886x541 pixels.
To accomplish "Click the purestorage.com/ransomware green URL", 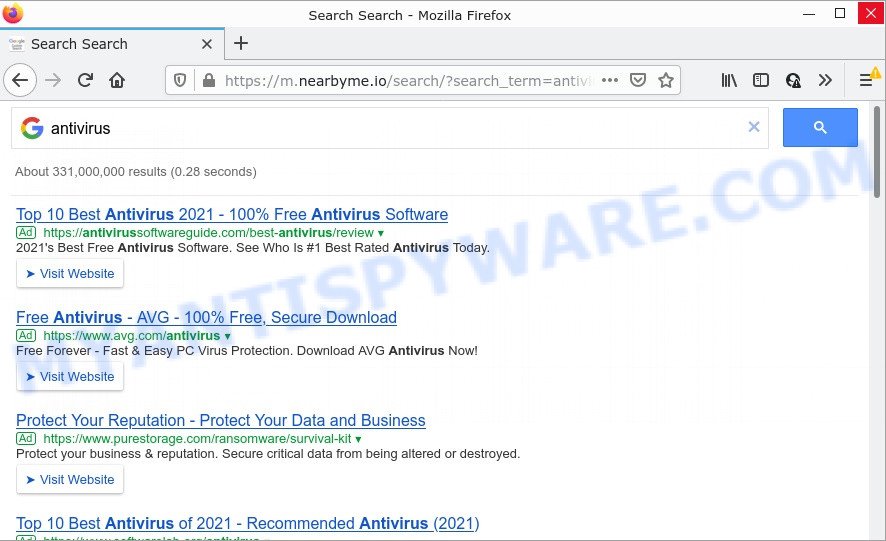I will click(x=197, y=439).
